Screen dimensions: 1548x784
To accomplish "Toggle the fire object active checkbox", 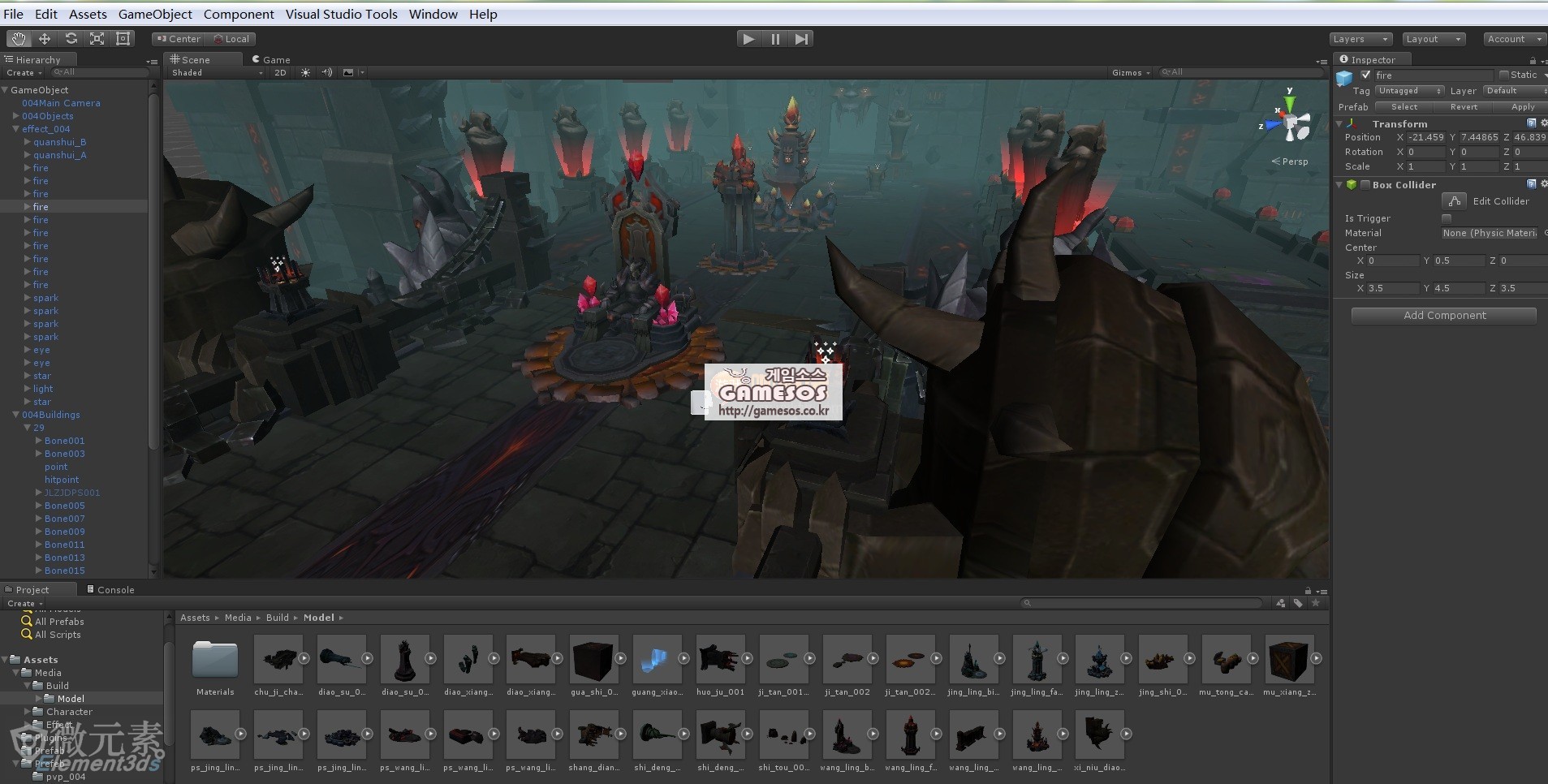I will 1365,75.
